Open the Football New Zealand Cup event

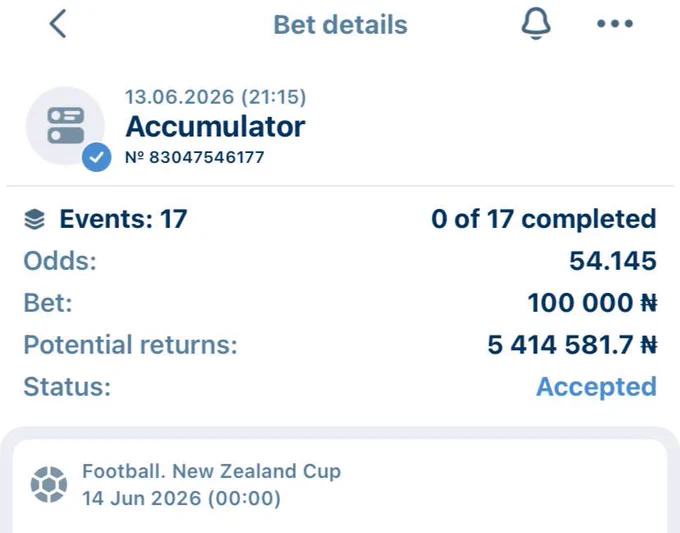point(340,486)
